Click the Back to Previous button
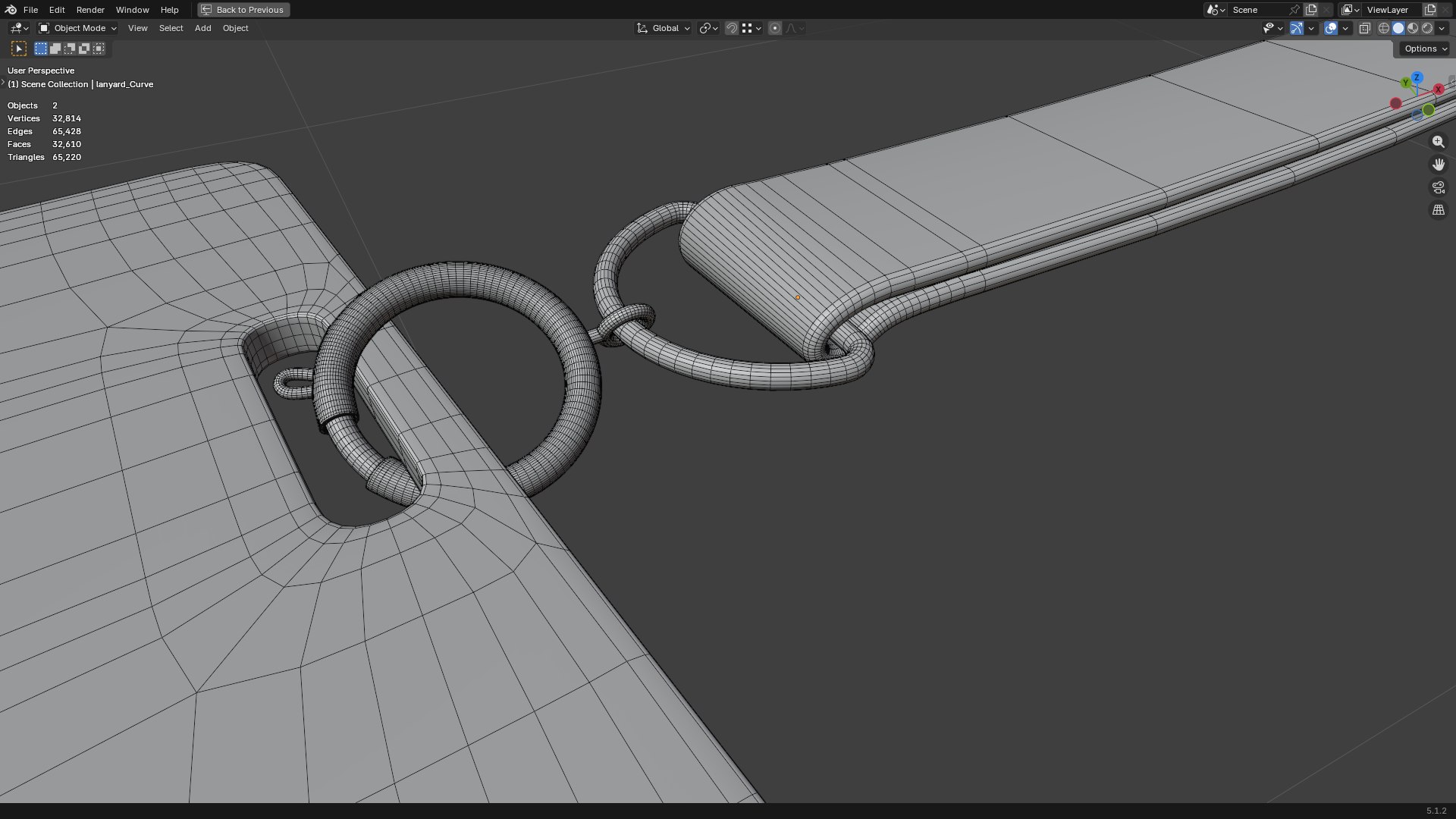 pyautogui.click(x=243, y=10)
